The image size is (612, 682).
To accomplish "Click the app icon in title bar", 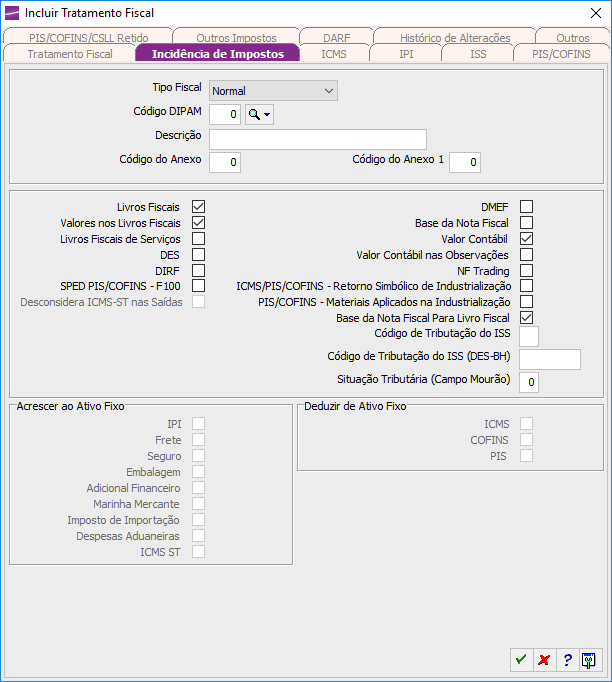I will click(12, 12).
